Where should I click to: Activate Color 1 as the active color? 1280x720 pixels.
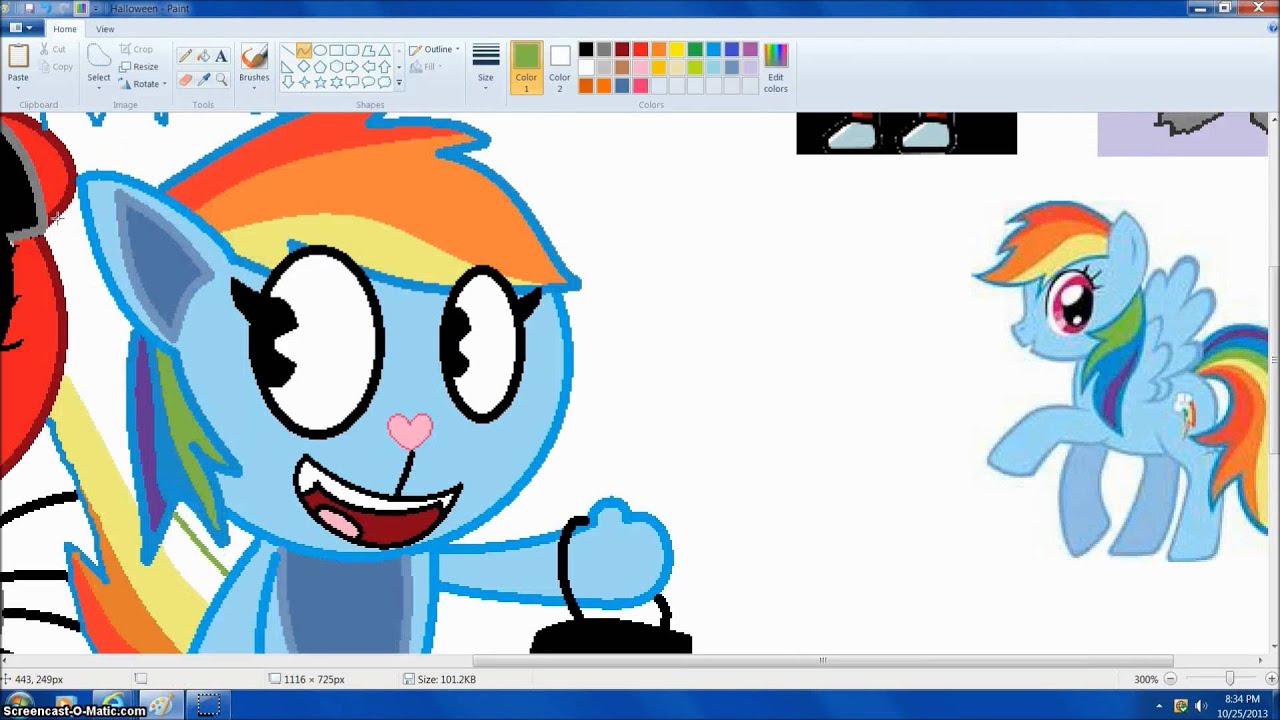pos(526,68)
